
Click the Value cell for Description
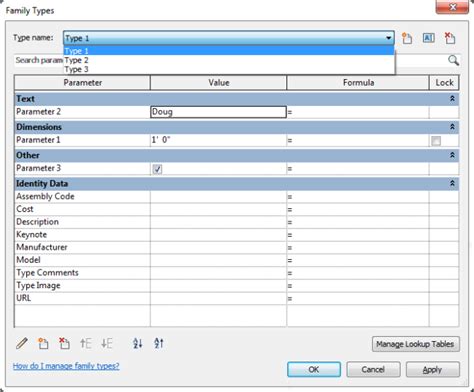218,222
